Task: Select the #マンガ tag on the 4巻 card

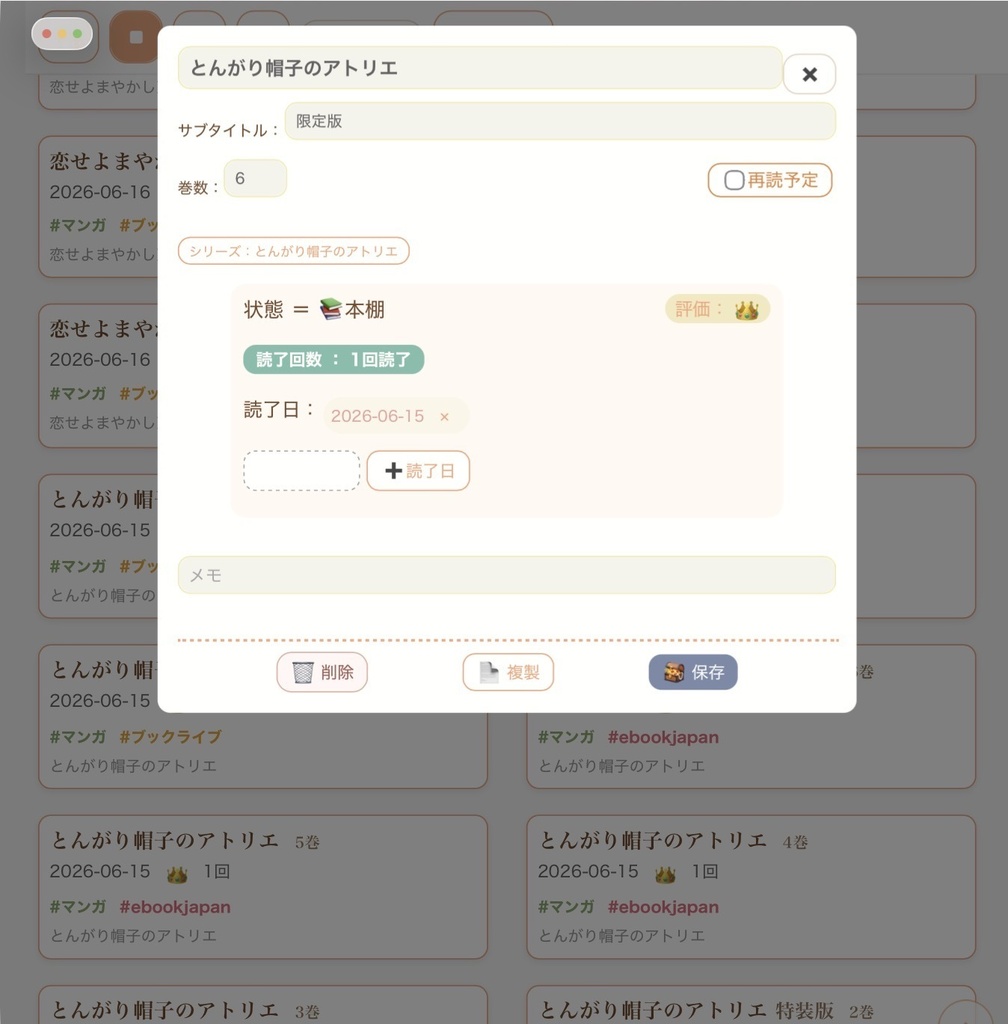Action: [x=566, y=907]
